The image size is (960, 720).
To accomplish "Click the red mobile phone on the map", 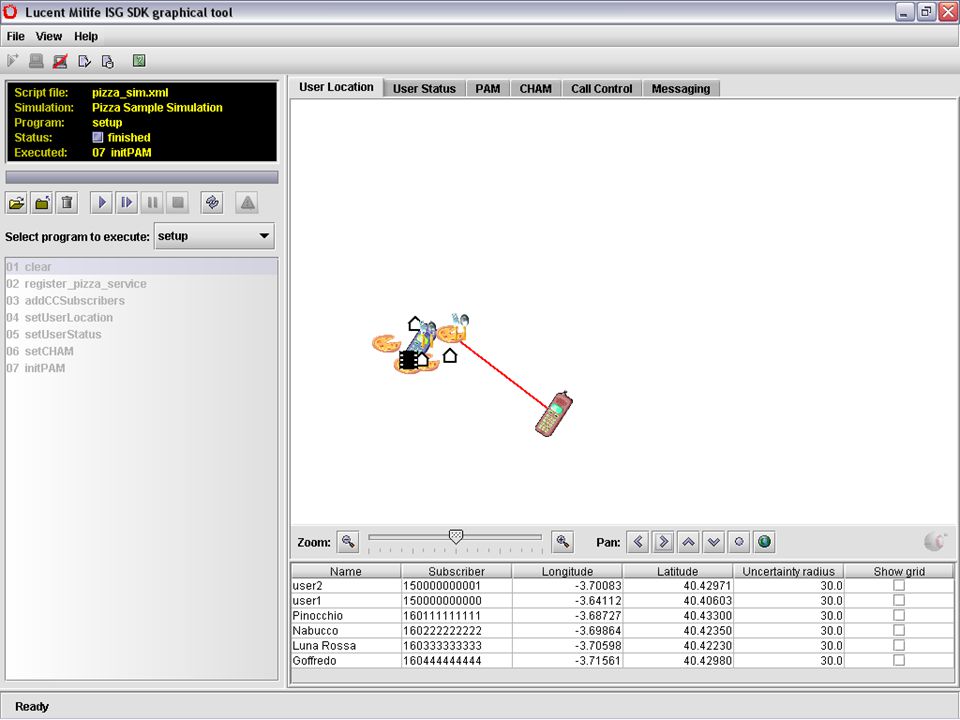I will click(554, 414).
